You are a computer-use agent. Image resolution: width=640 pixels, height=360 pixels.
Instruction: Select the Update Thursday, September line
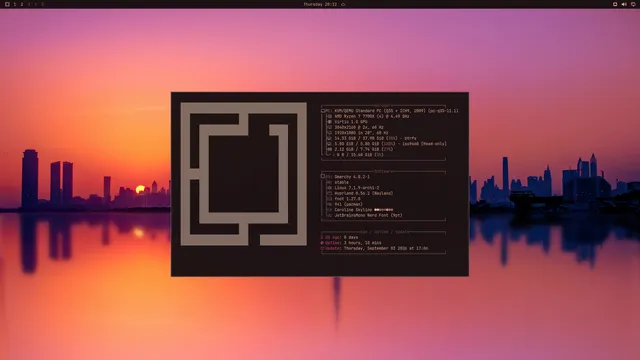point(375,248)
